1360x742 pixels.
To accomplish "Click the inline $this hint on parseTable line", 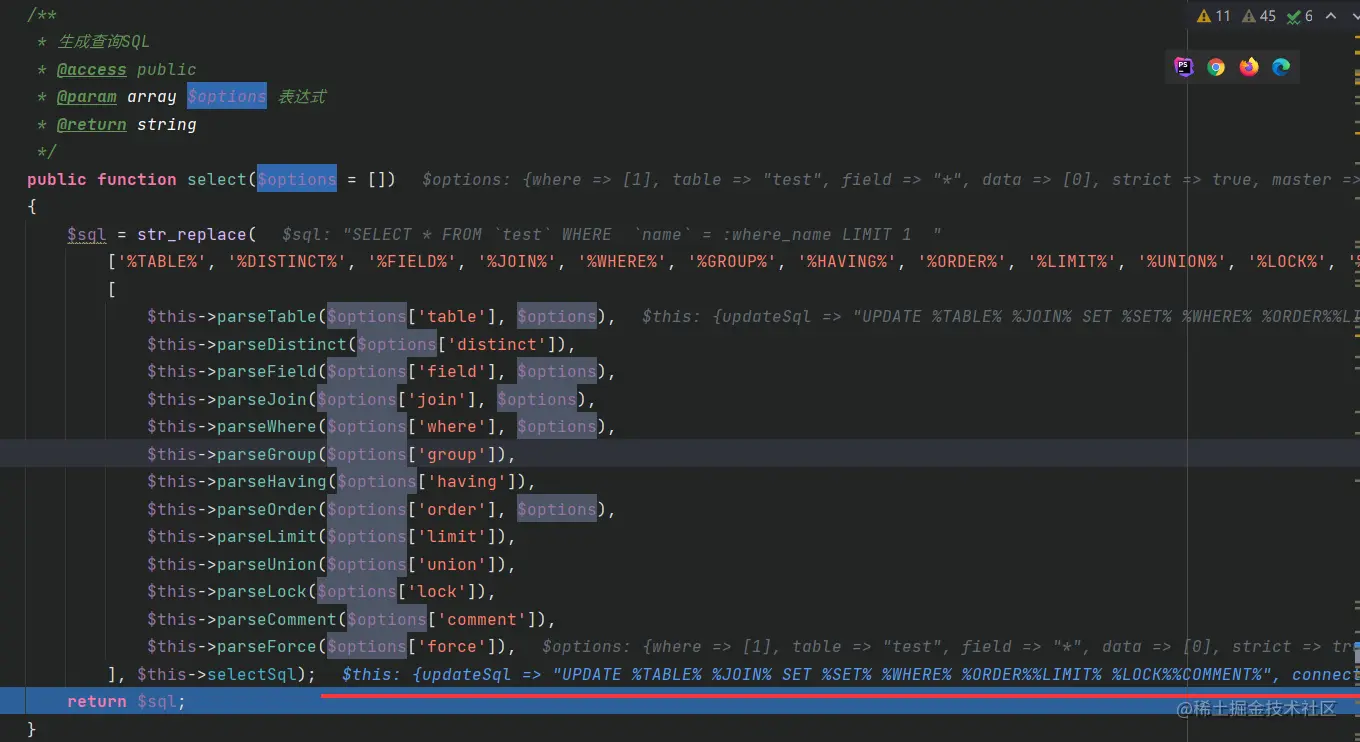I will 1000,317.
